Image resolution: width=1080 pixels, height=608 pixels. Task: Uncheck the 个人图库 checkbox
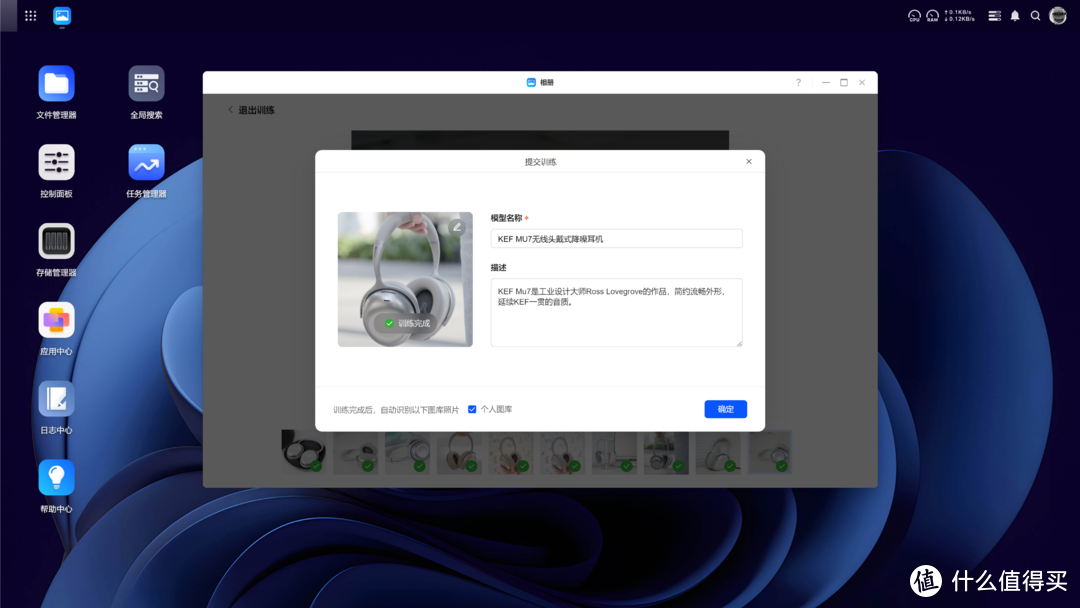[471, 408]
